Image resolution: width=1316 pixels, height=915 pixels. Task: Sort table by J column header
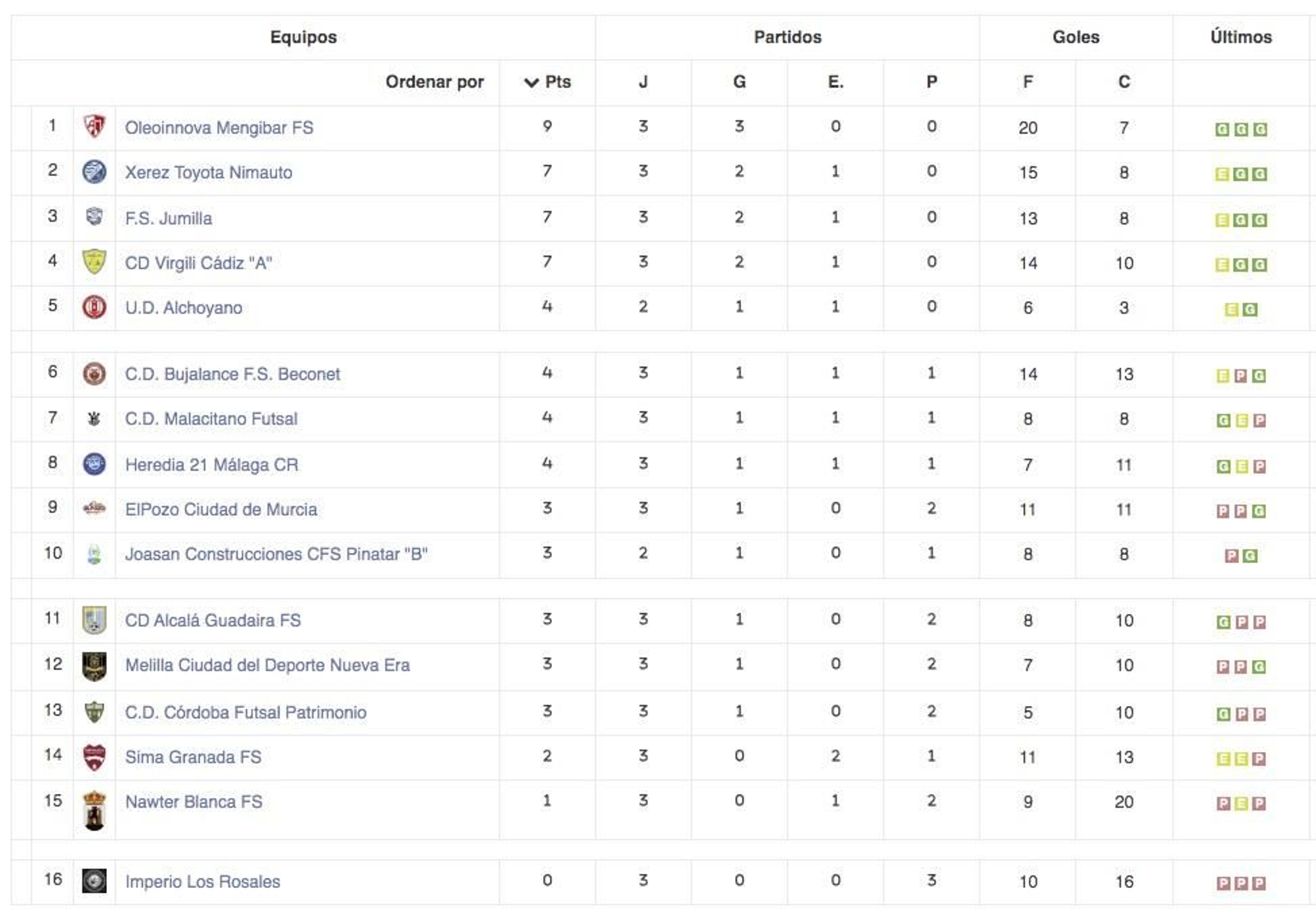click(643, 82)
